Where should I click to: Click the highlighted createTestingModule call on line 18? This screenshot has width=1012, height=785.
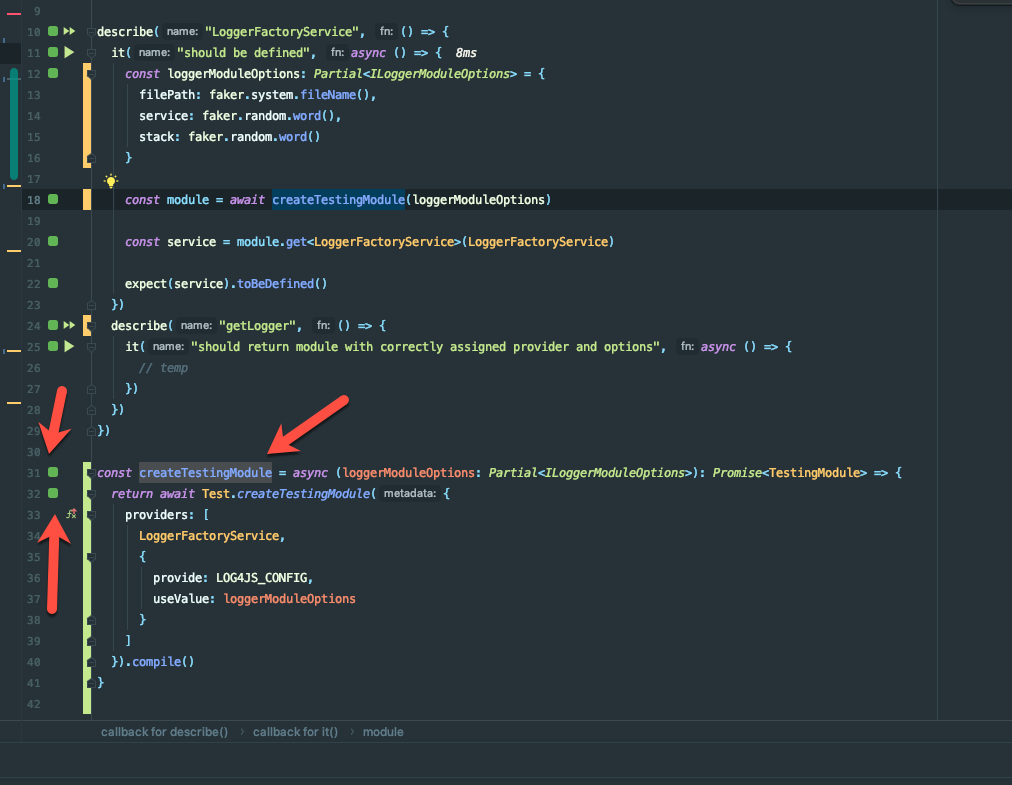(x=338, y=199)
